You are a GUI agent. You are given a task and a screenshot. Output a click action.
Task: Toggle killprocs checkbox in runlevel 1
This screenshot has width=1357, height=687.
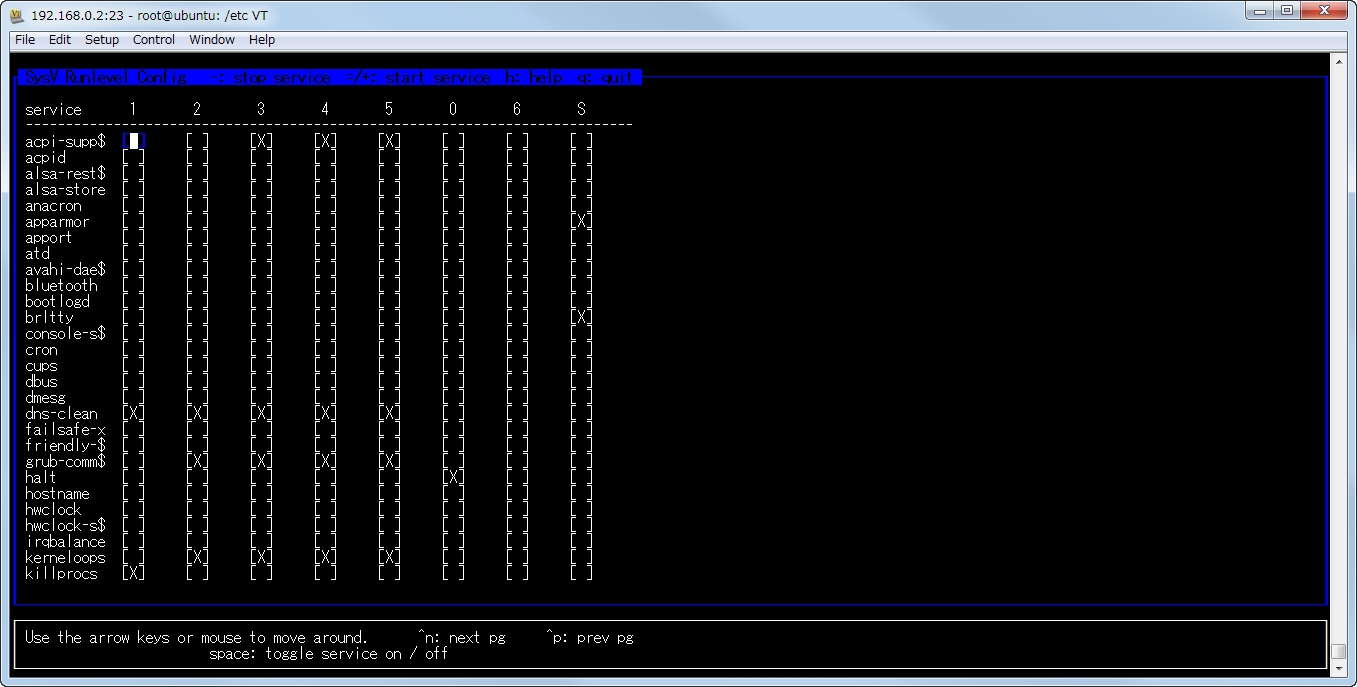(133, 574)
